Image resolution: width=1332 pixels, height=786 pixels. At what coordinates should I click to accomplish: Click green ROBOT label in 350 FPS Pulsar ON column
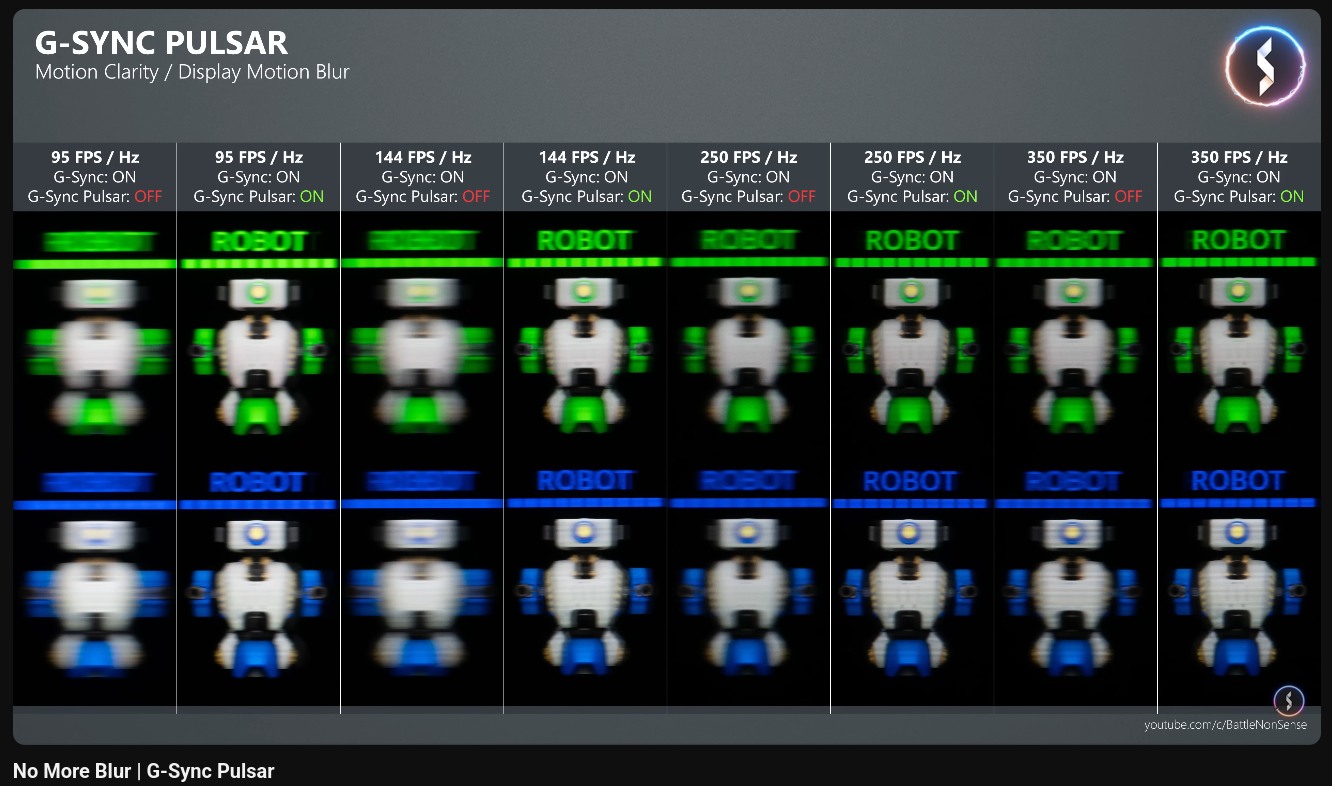(x=1239, y=240)
